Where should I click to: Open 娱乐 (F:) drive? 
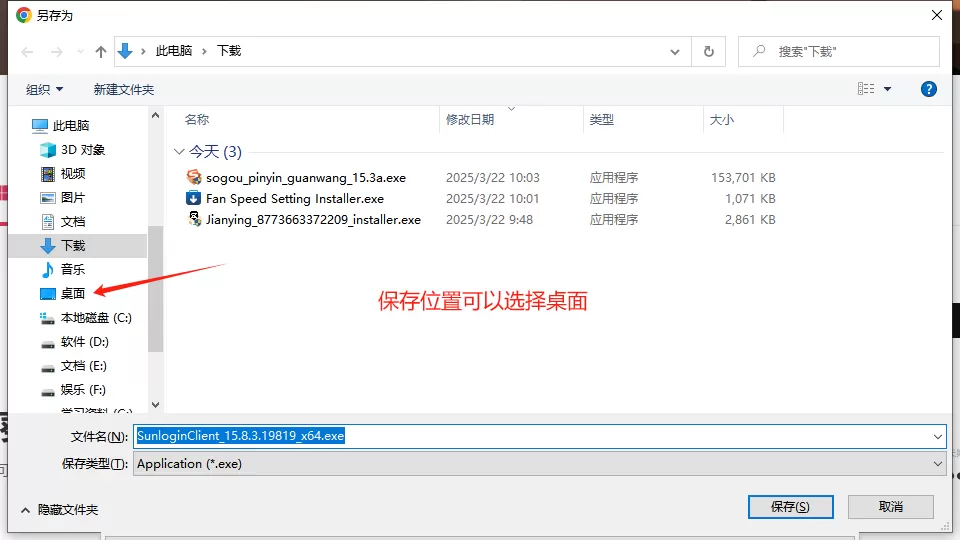[83, 389]
